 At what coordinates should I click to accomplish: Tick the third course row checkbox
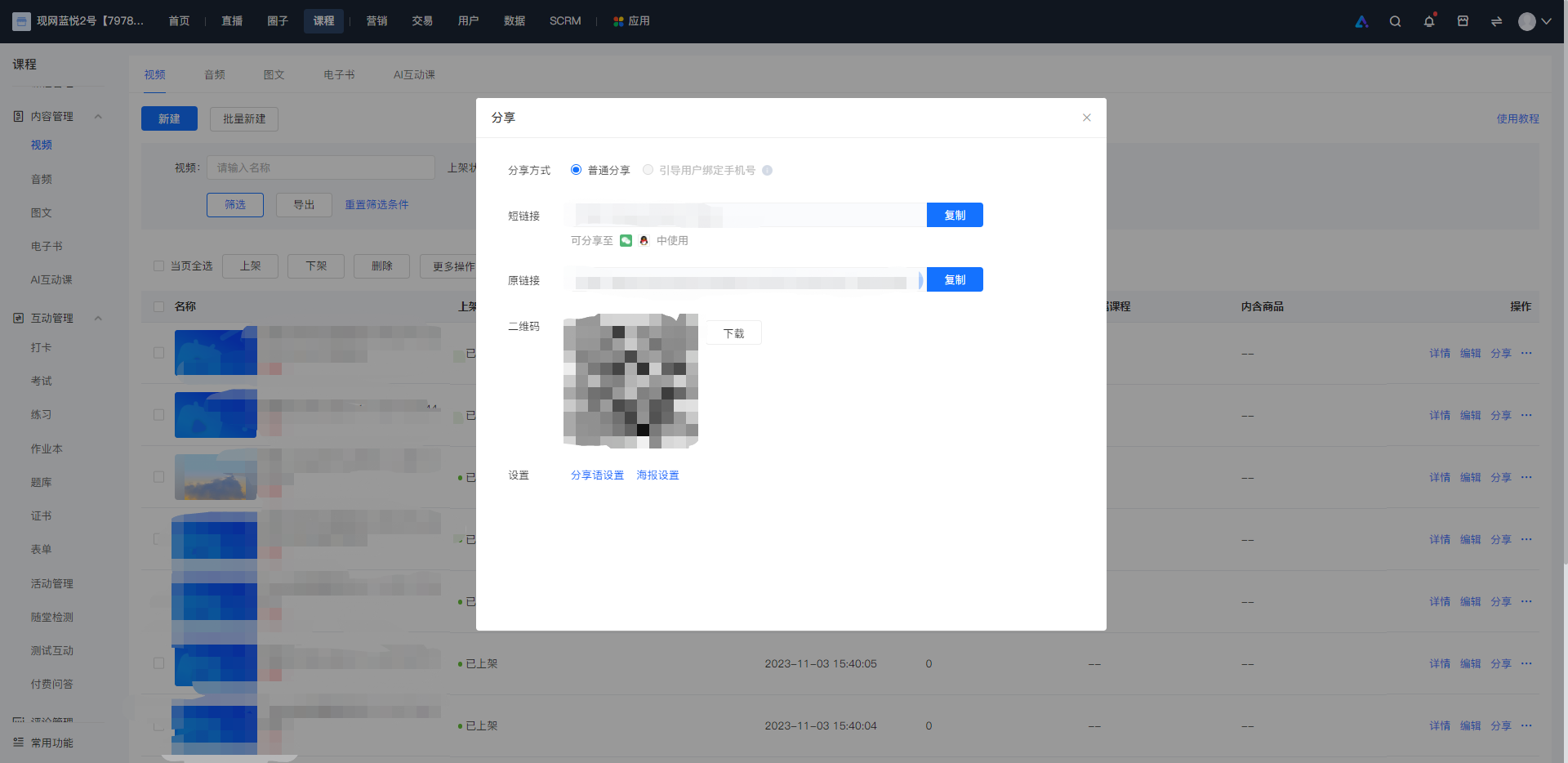(x=158, y=477)
